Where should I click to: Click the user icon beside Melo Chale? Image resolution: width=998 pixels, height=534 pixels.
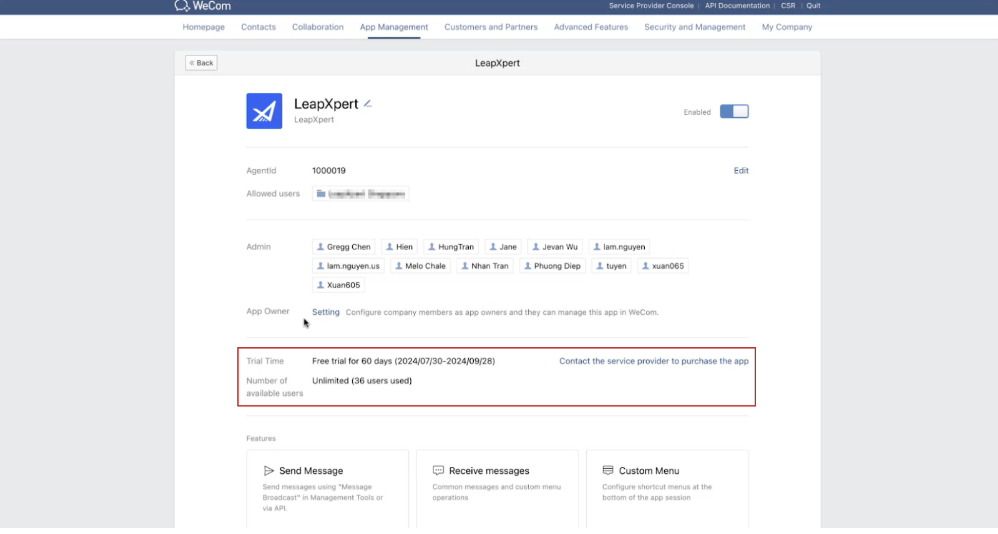[x=399, y=266]
